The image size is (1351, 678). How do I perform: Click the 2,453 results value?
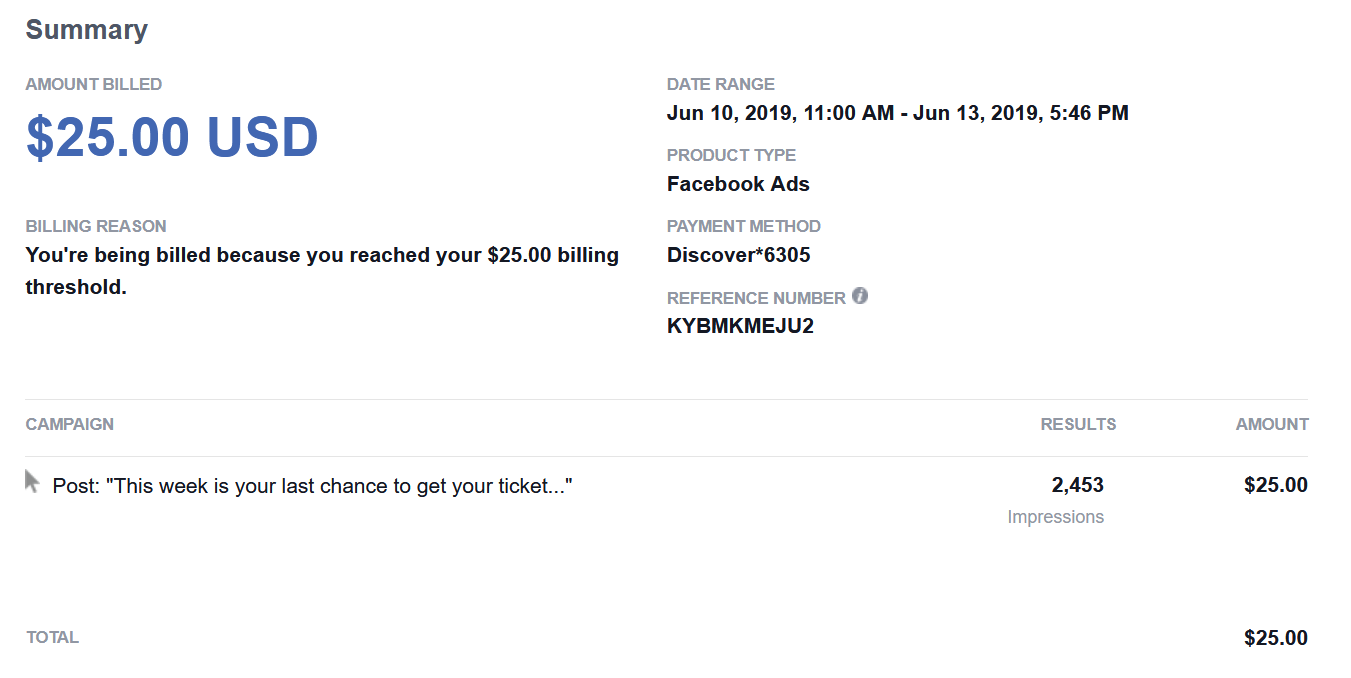click(x=1077, y=486)
